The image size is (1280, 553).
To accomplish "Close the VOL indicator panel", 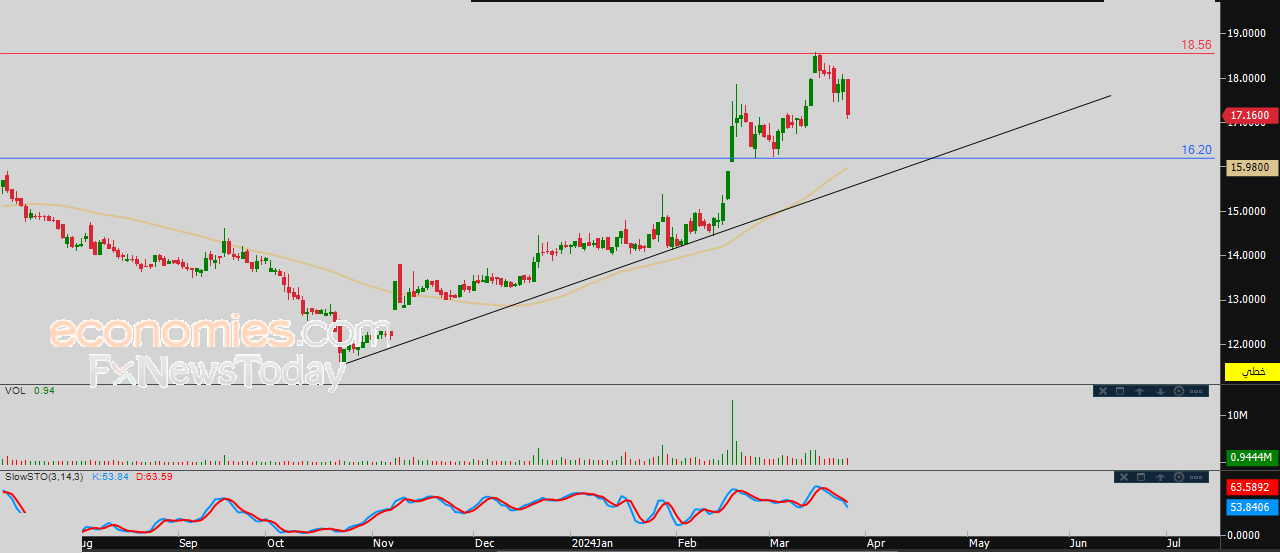I will coord(1103,391).
